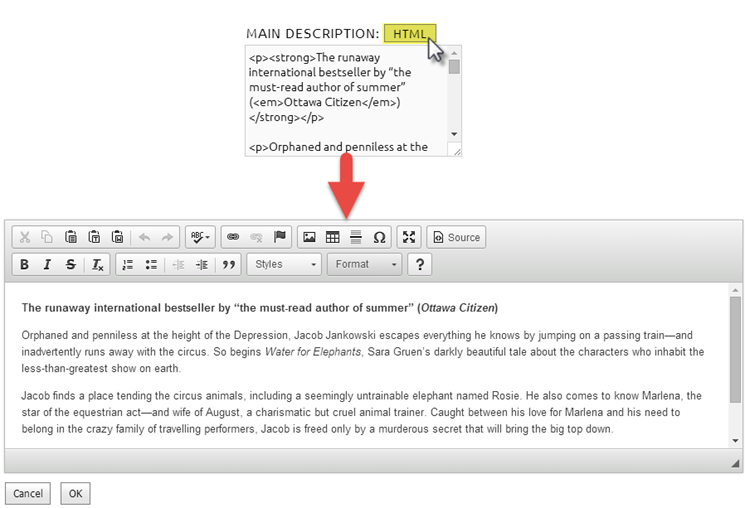Insert a bulleted list

pyautogui.click(x=151, y=264)
